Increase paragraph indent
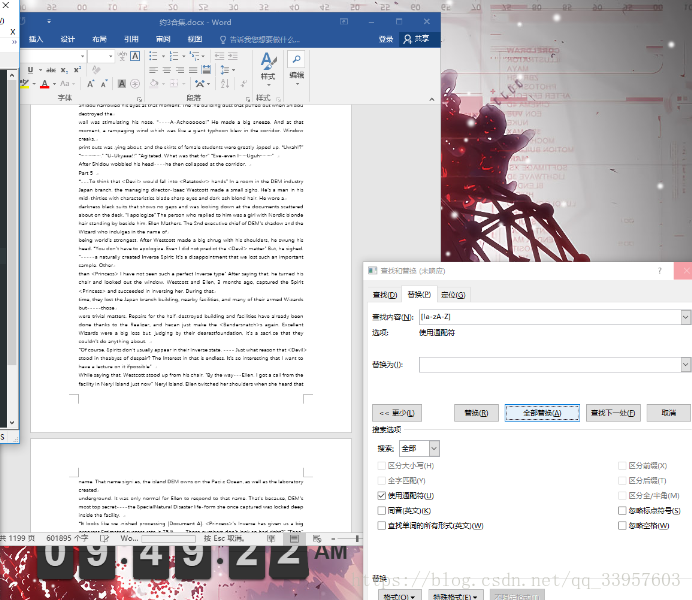 (x=233, y=56)
